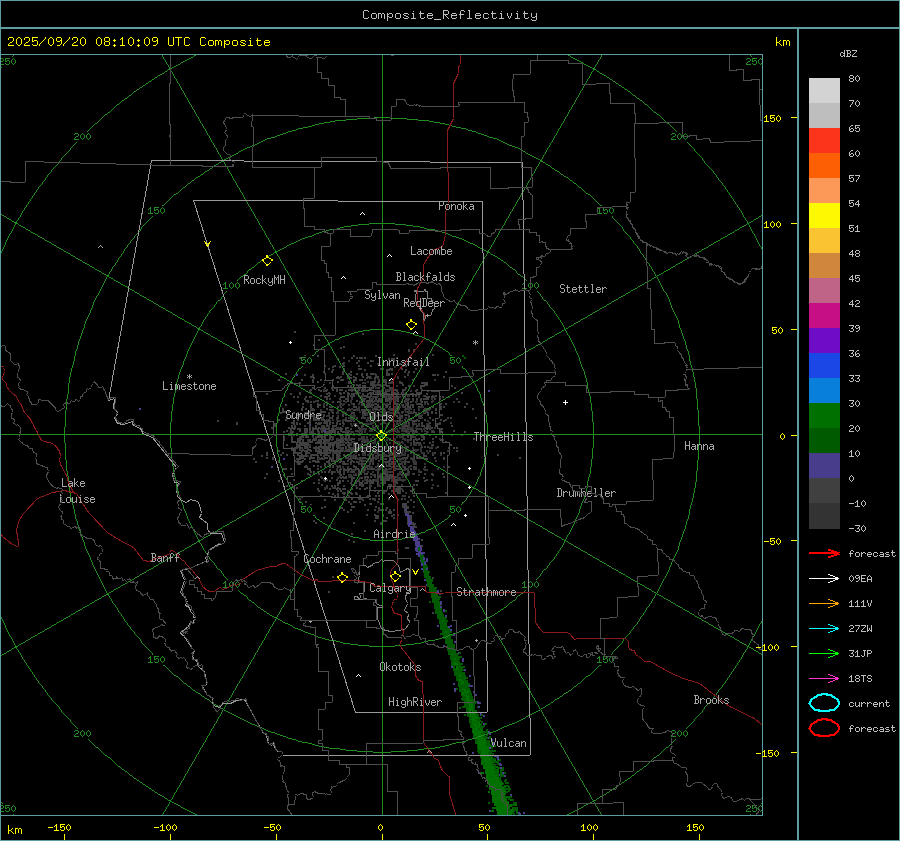900x841 pixels.
Task: Select the white 09EA arrow in legend
Action: (823, 578)
